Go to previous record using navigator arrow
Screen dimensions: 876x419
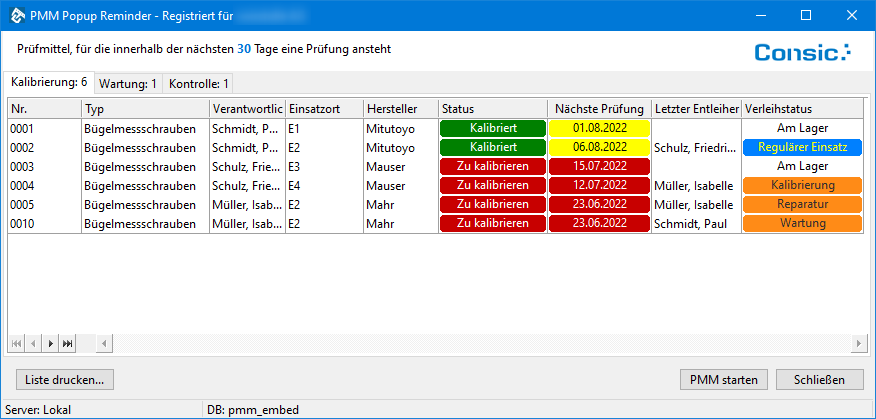coord(33,343)
